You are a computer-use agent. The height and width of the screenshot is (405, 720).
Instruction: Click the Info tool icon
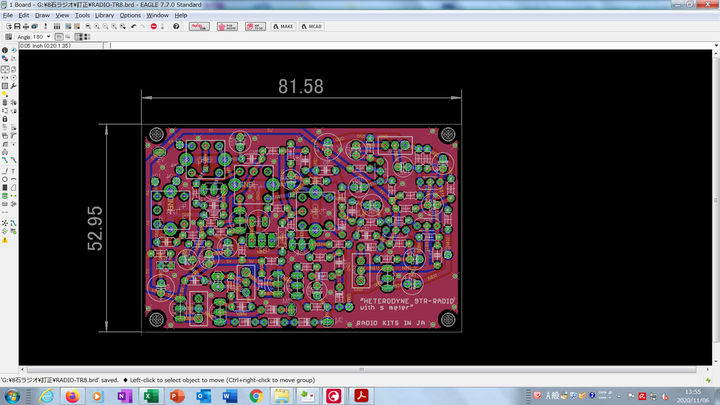5,49
